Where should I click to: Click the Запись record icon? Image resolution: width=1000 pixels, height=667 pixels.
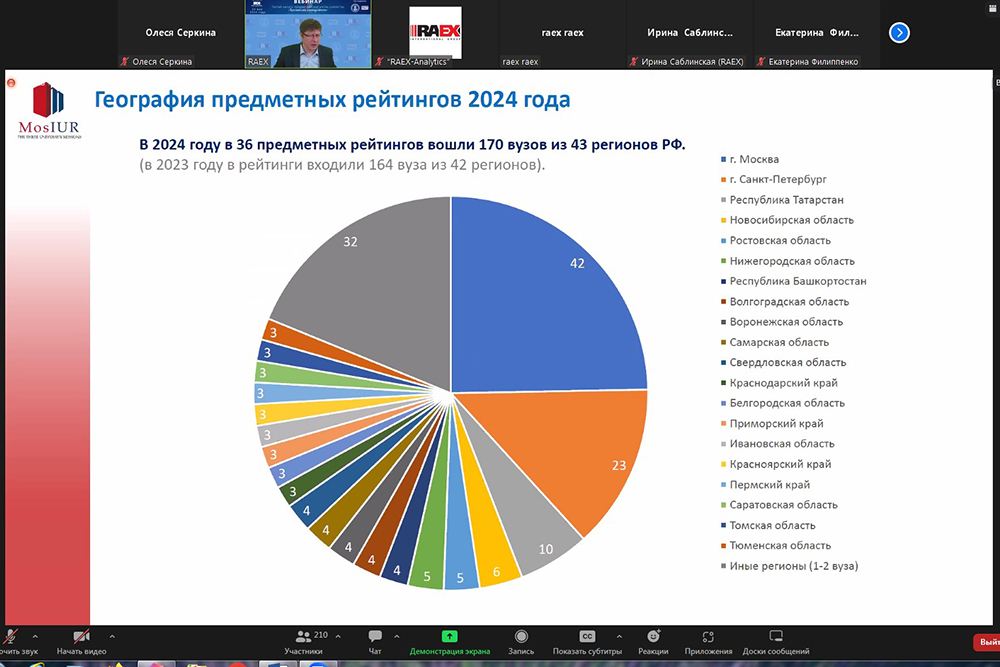click(521, 637)
